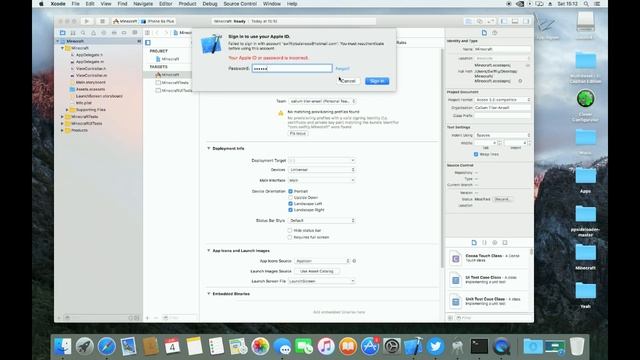Open the Devices dropdown
The width and height of the screenshot is (640, 360).
pyautogui.click(x=322, y=170)
